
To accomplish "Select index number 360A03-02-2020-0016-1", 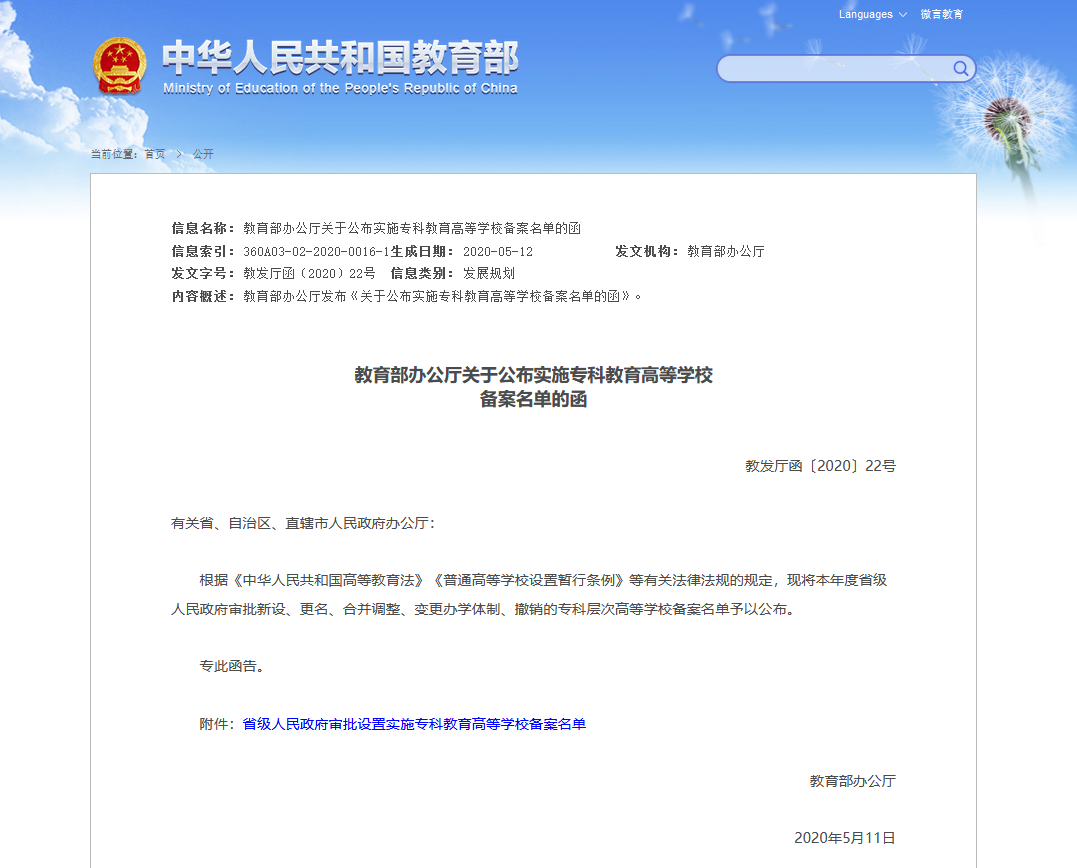I will (316, 251).
